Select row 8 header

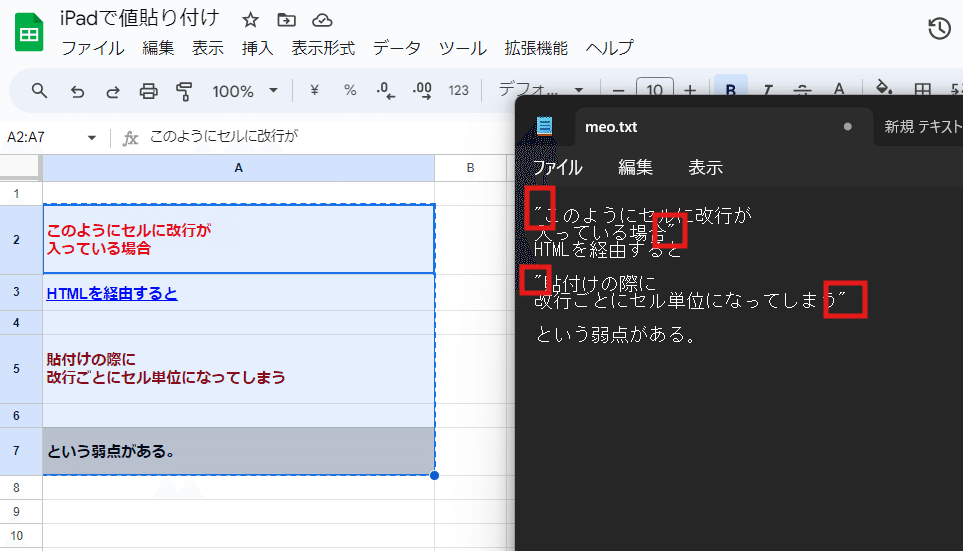(20, 488)
